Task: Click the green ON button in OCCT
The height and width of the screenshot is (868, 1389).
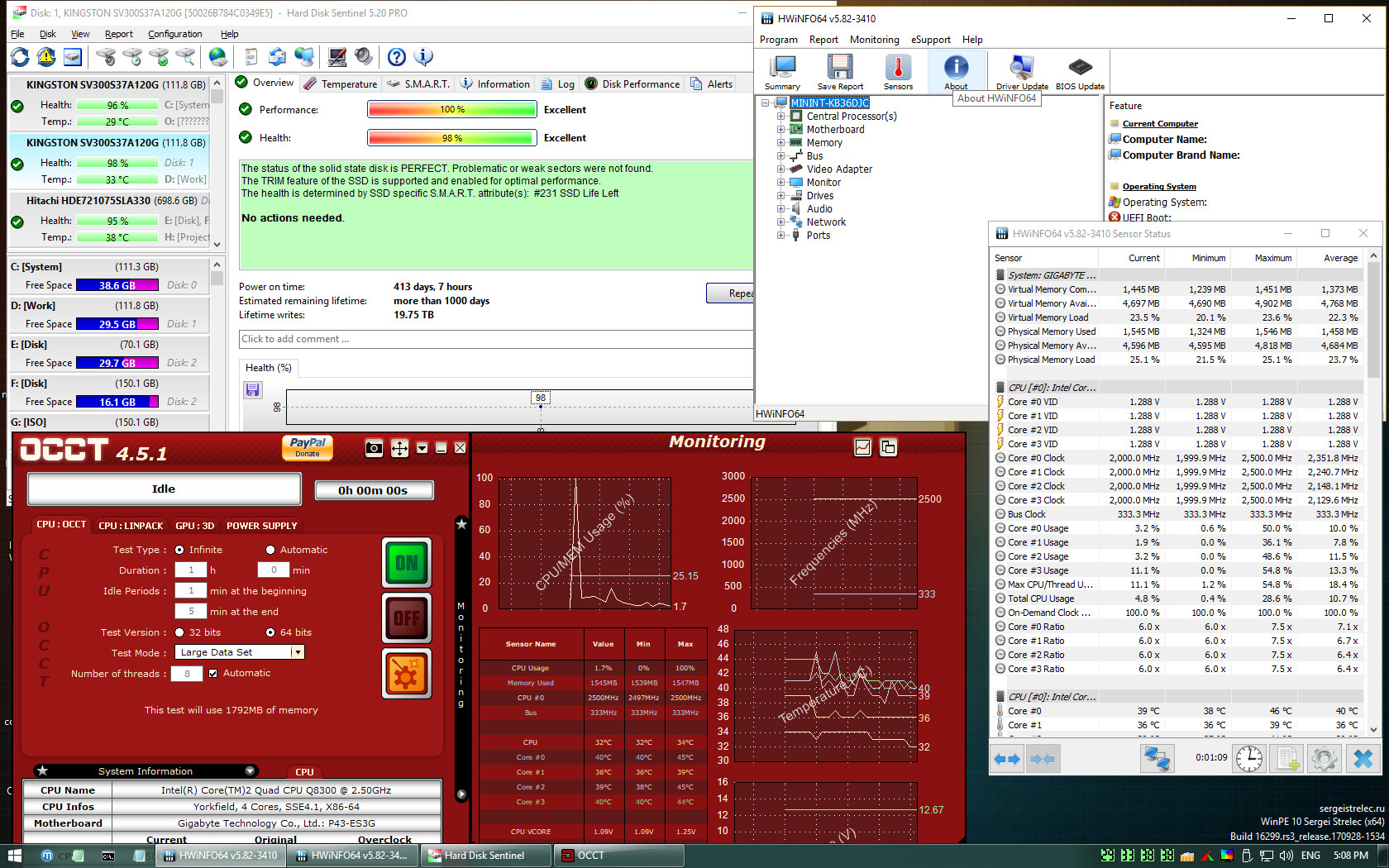Action: tap(407, 563)
